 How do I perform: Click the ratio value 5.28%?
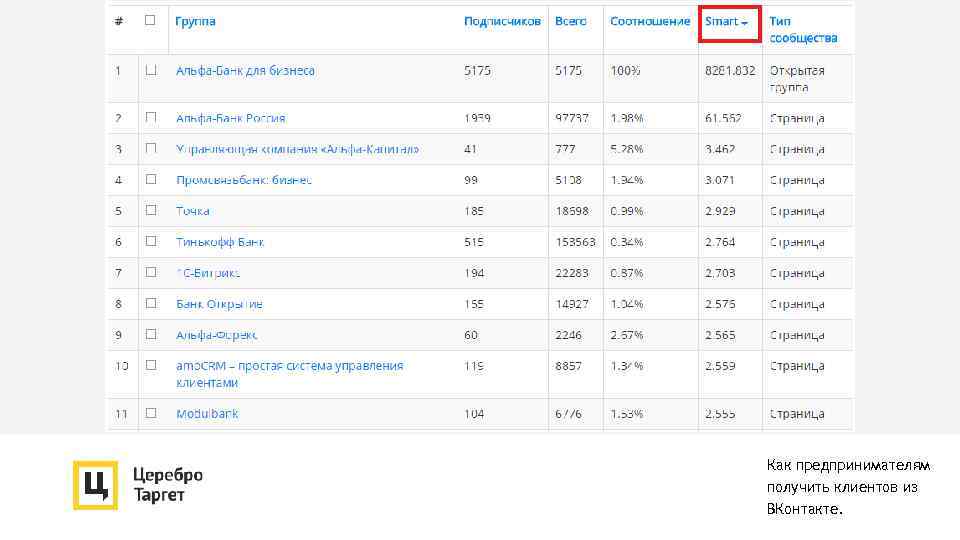(x=627, y=149)
